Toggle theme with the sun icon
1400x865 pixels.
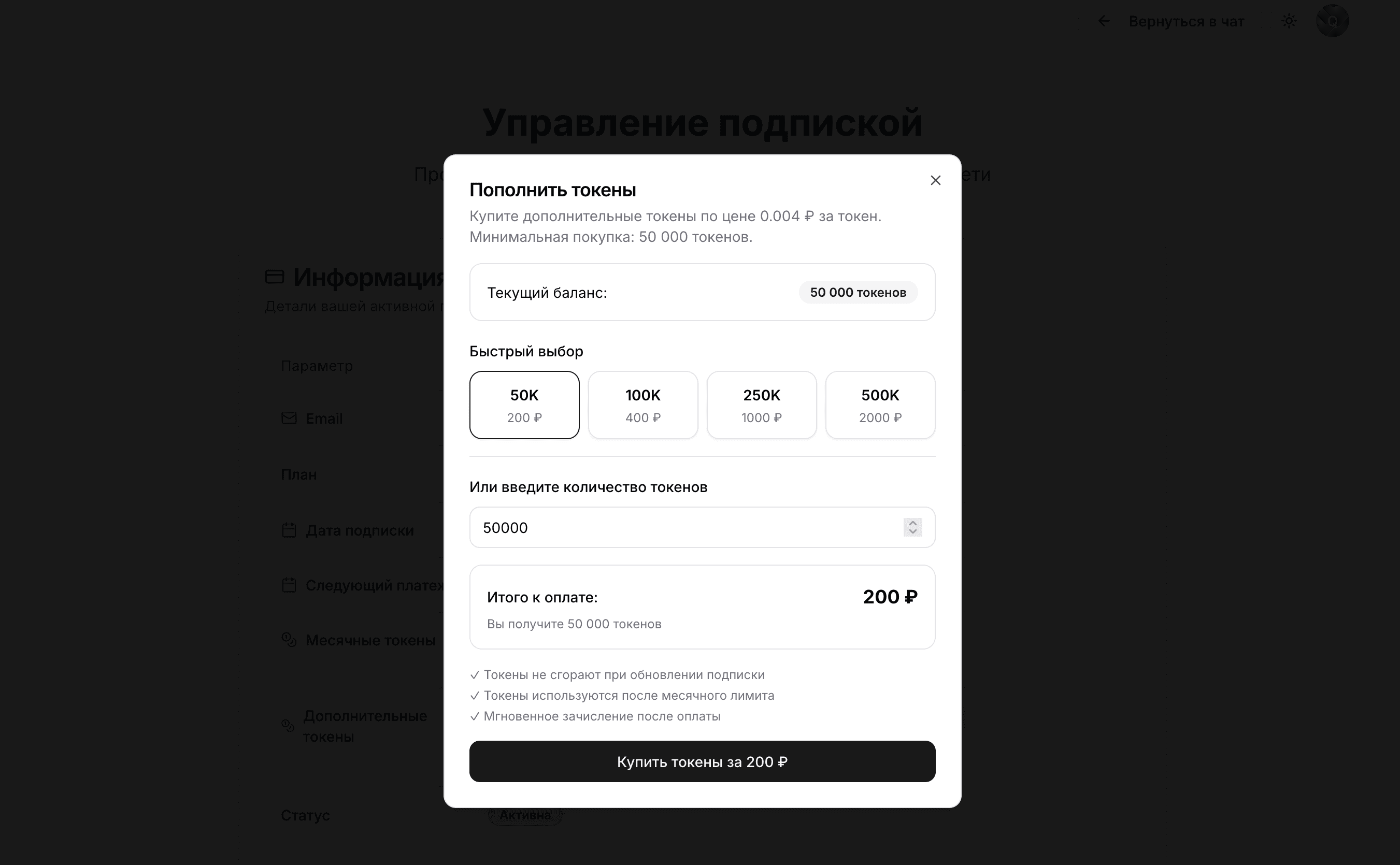tap(1289, 22)
